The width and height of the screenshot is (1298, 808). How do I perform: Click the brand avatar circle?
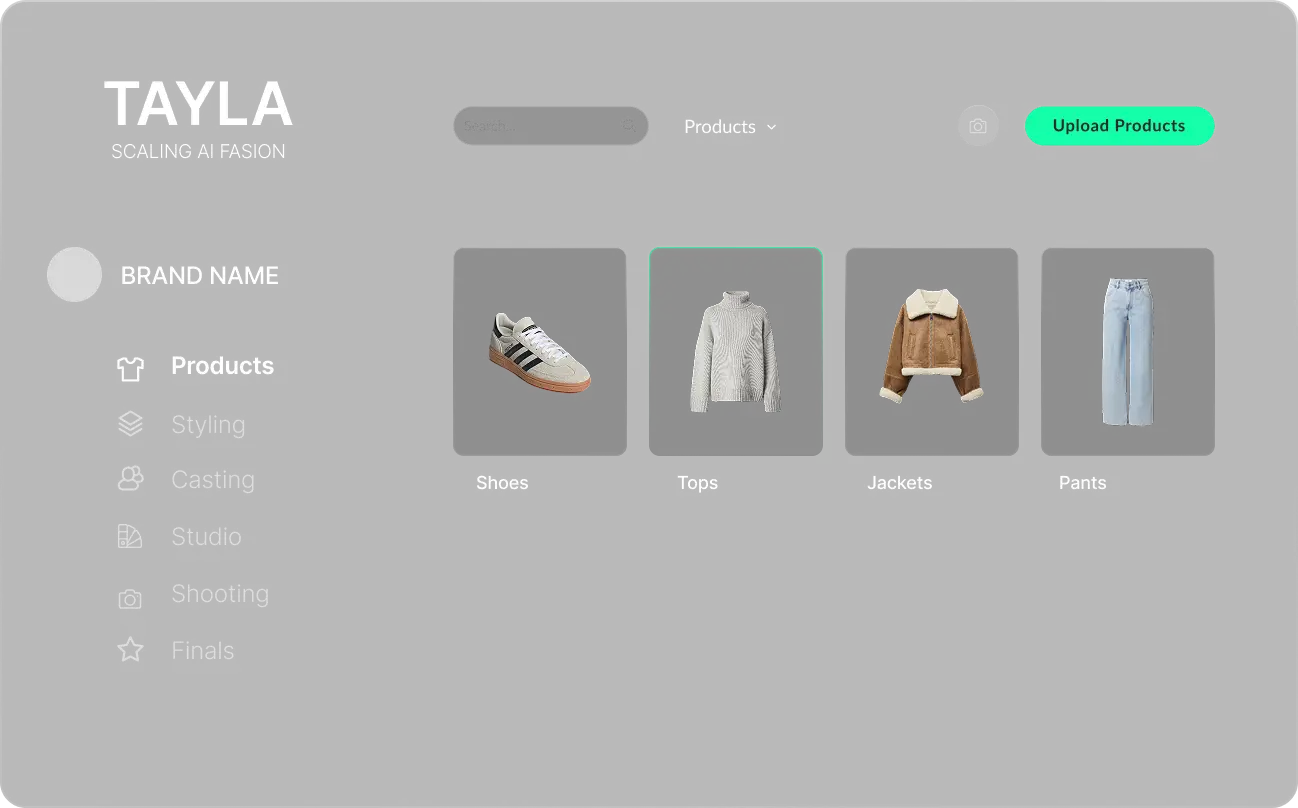click(x=74, y=274)
